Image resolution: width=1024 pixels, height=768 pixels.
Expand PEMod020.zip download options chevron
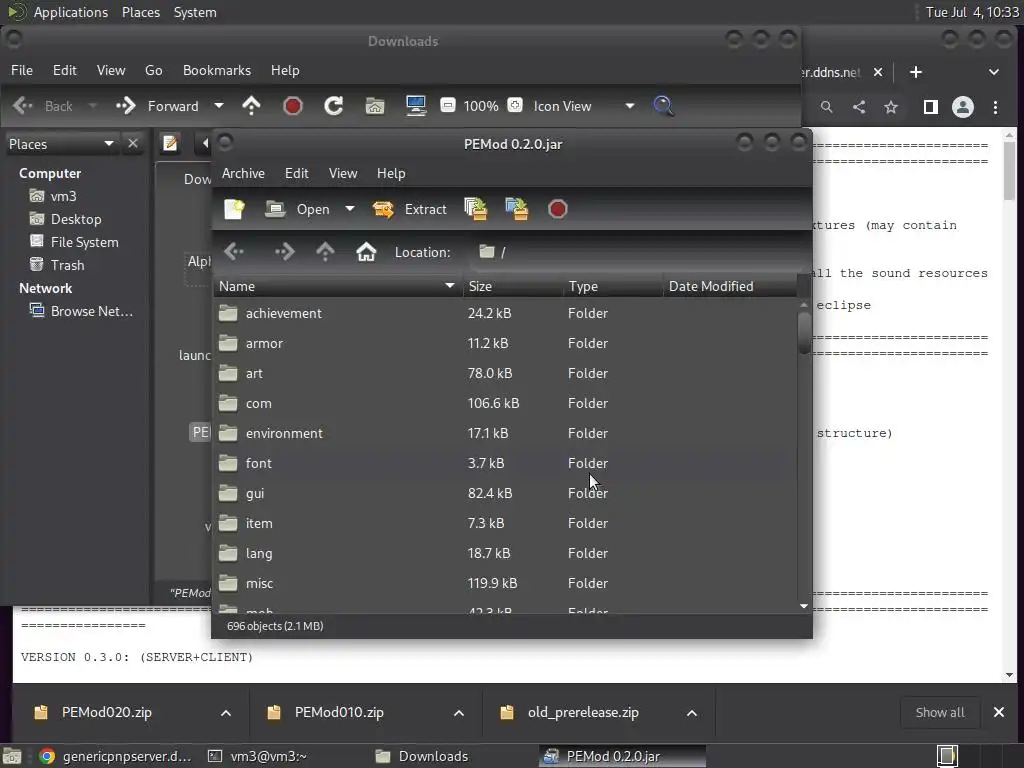[226, 713]
